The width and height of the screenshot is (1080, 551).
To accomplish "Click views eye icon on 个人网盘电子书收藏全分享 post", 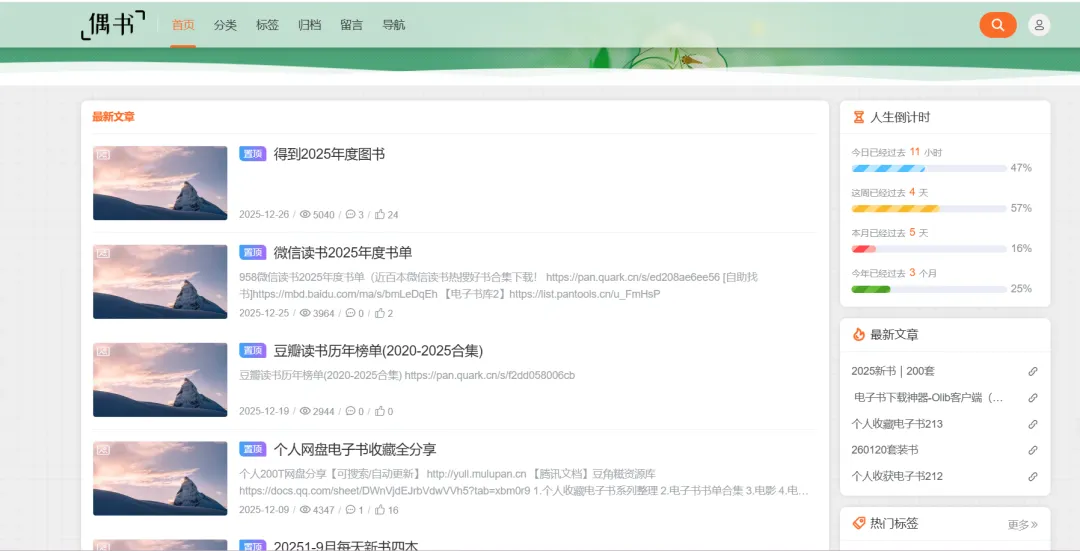I will (305, 510).
